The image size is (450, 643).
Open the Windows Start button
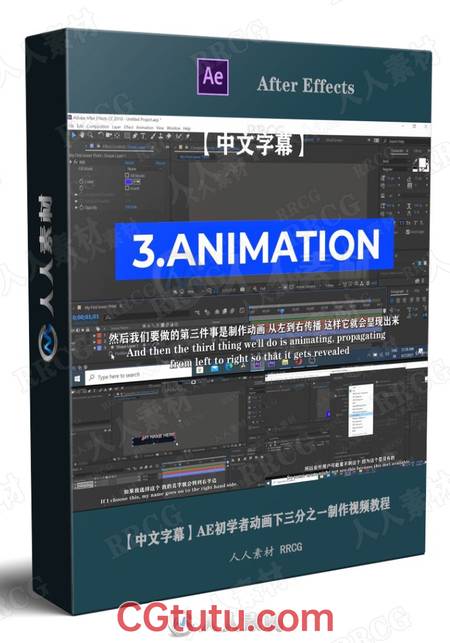pos(77,378)
